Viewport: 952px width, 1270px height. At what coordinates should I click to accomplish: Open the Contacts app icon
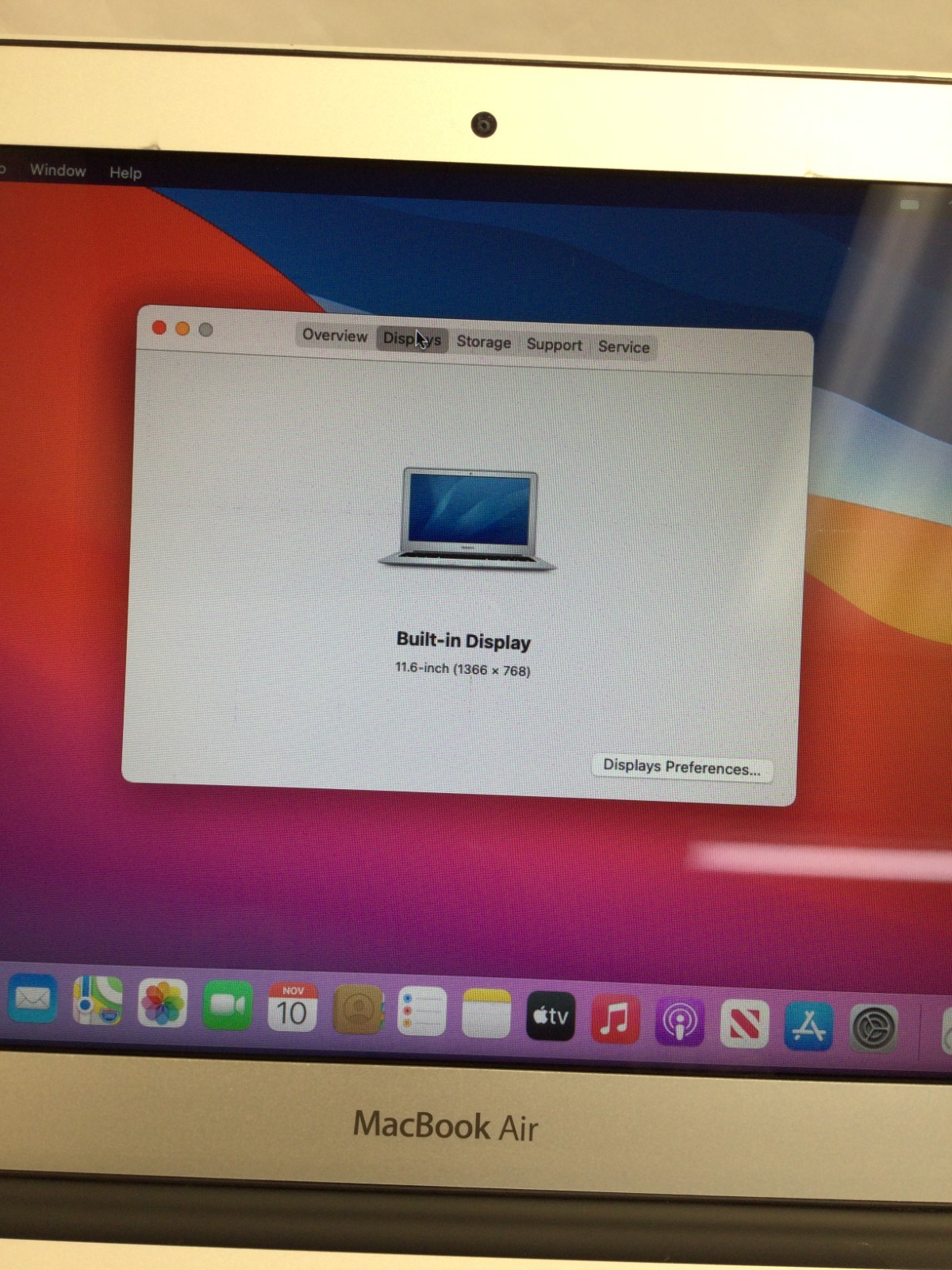[x=358, y=1010]
